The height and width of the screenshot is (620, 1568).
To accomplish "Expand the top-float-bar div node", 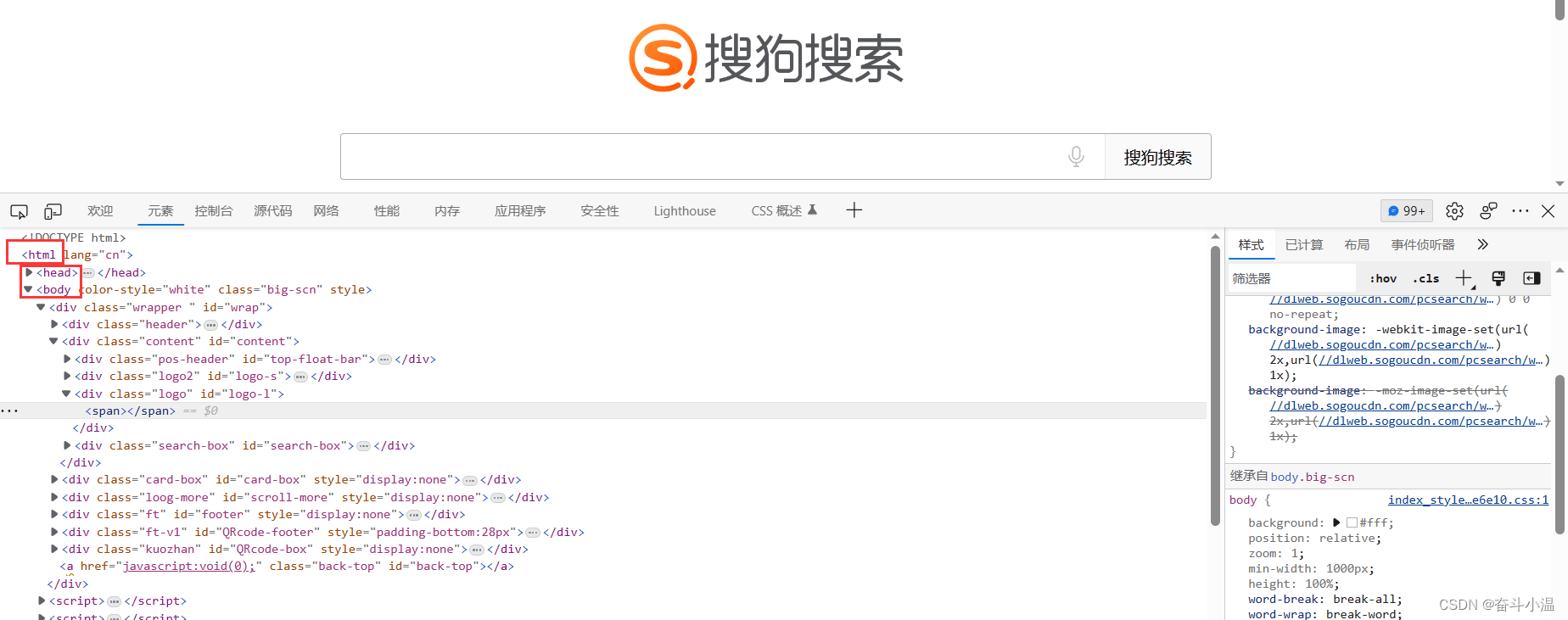I will click(67, 359).
